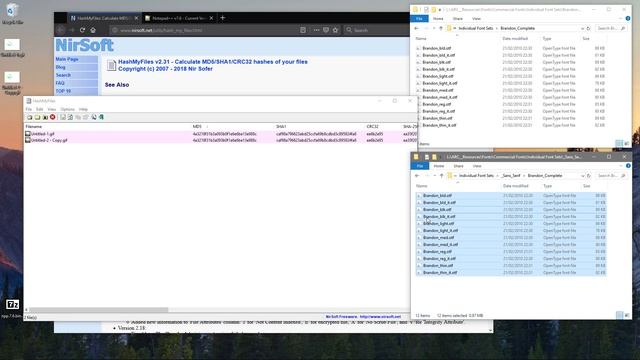Go to the Firefox home page icon
This screenshot has width=640, height=360.
click(93, 30)
